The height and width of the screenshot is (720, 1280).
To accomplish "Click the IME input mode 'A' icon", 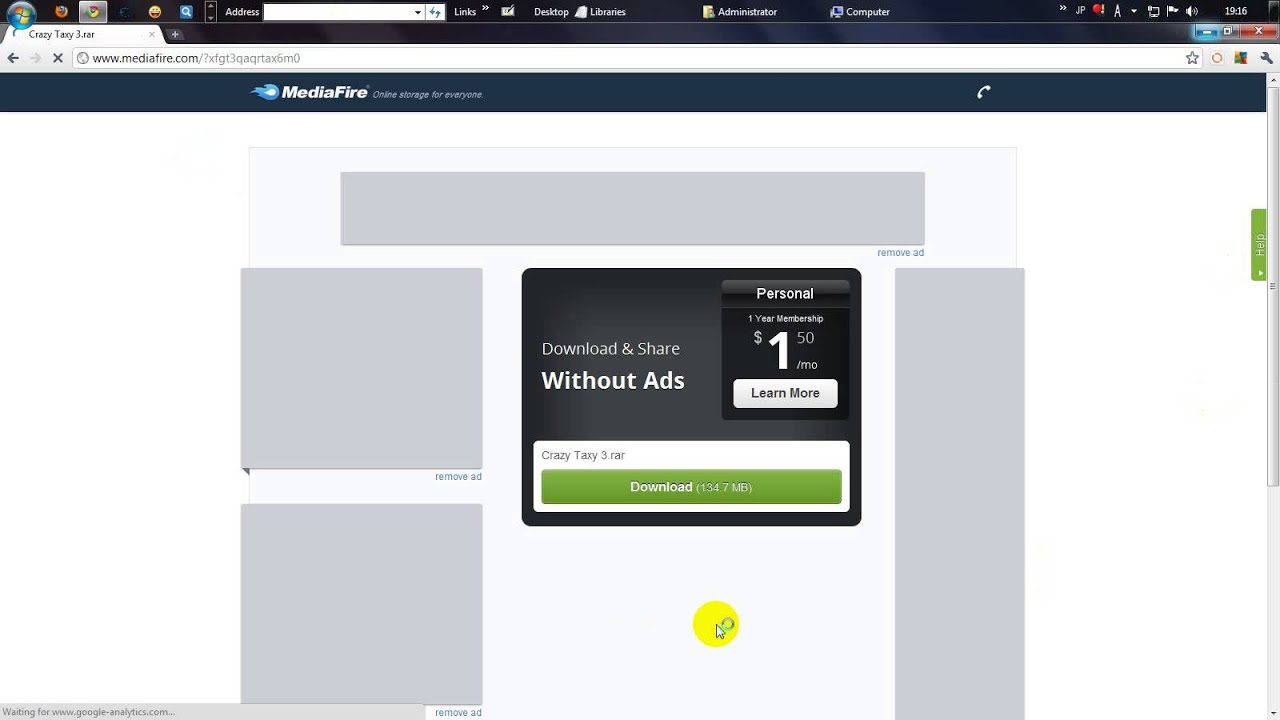I will point(1117,12).
